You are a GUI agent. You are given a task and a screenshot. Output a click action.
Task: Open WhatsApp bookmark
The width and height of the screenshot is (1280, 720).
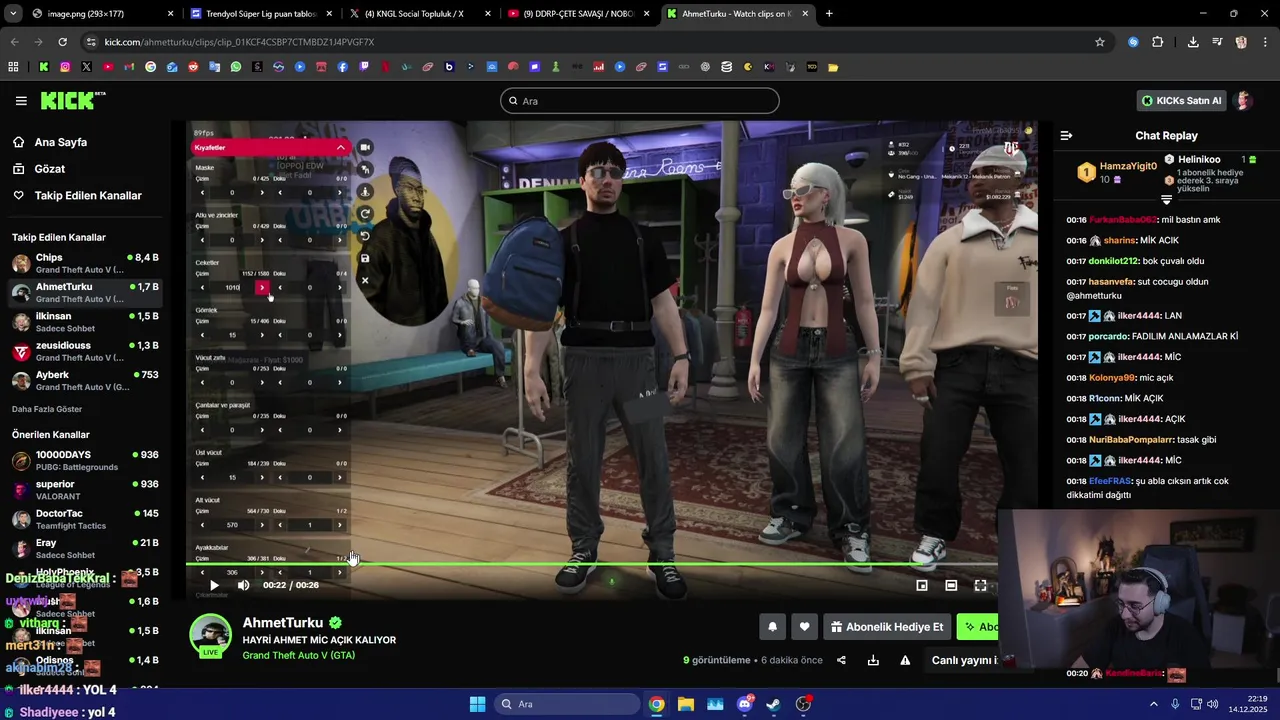coord(236,67)
